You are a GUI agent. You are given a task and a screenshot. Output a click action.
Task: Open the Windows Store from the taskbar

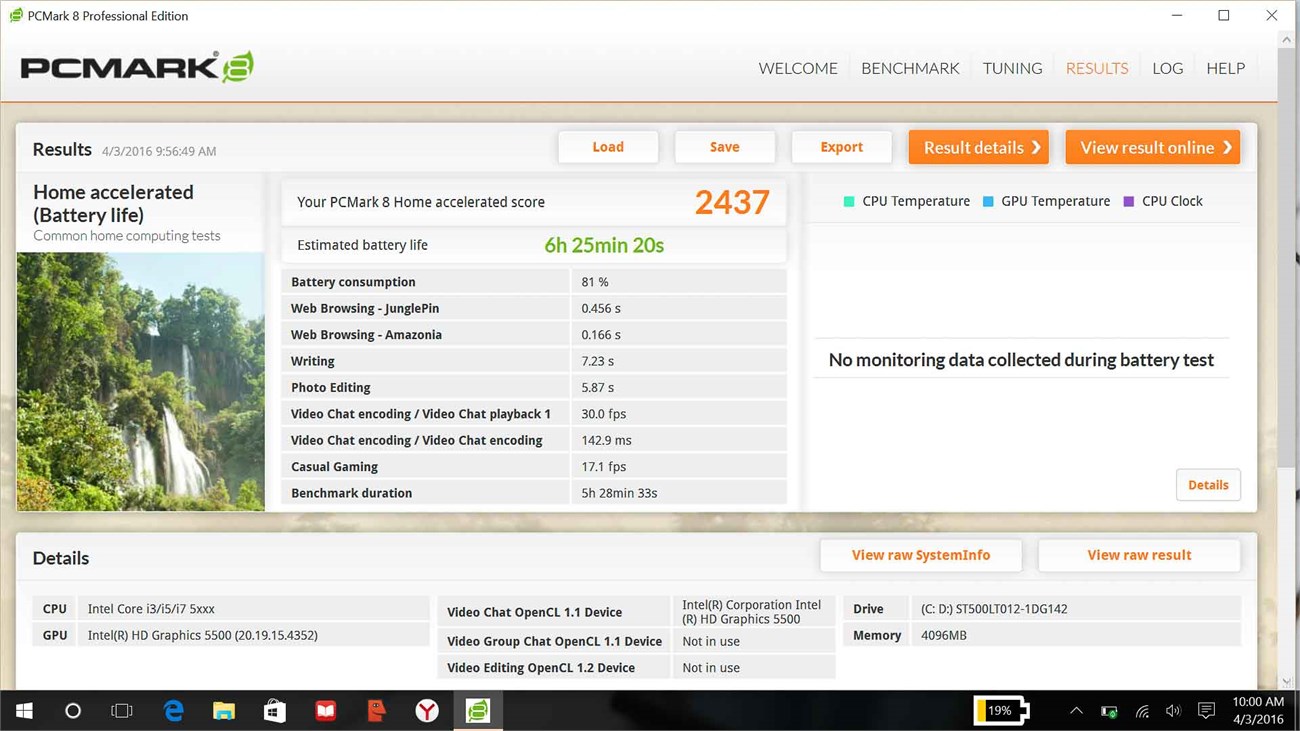tap(274, 710)
